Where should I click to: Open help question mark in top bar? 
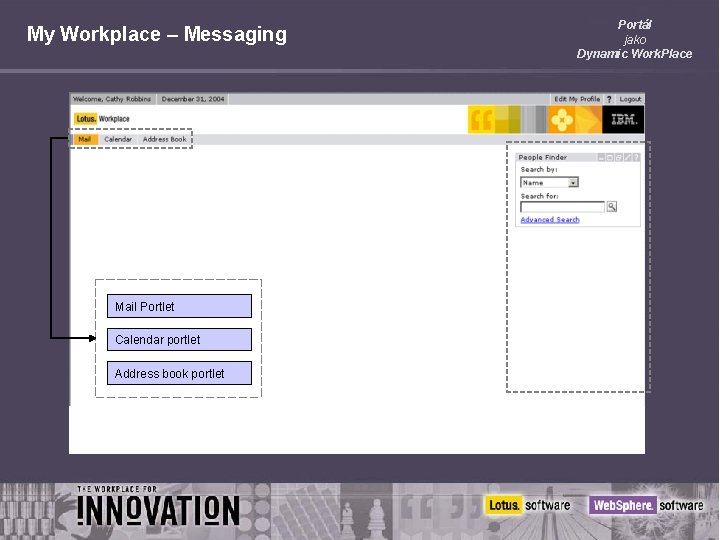point(609,99)
